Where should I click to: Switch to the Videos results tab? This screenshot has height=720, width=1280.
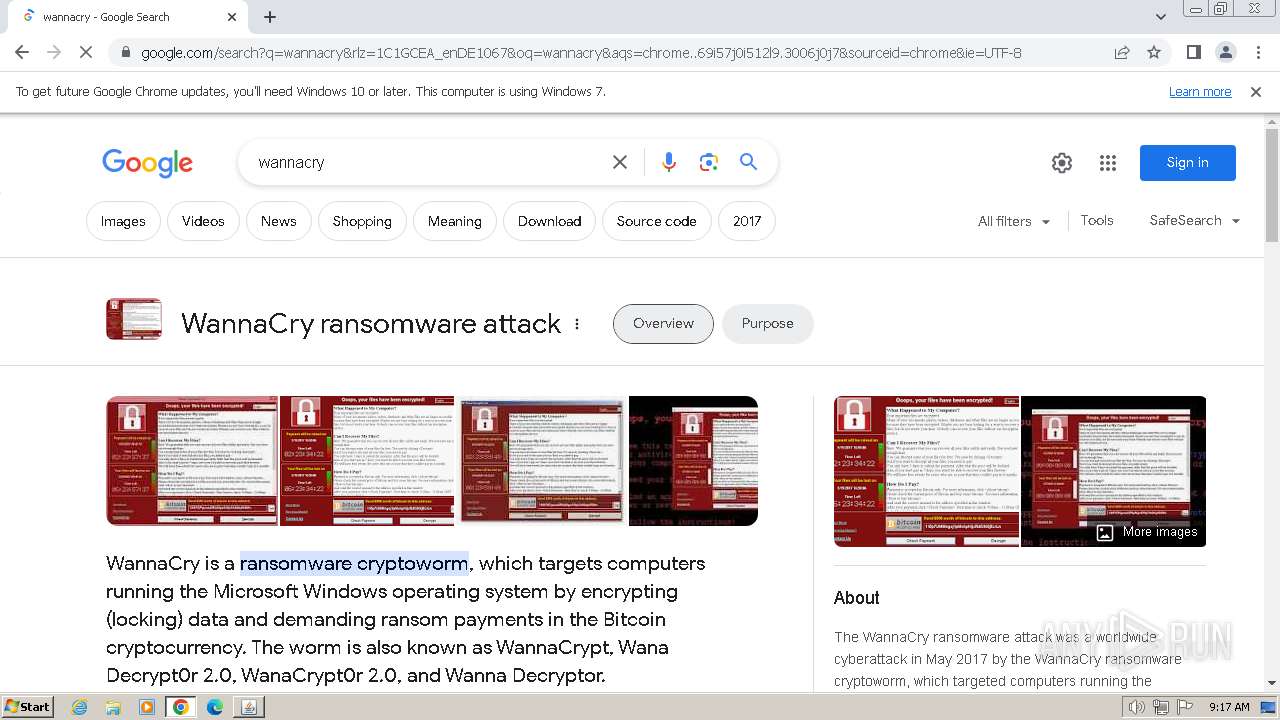(x=203, y=221)
